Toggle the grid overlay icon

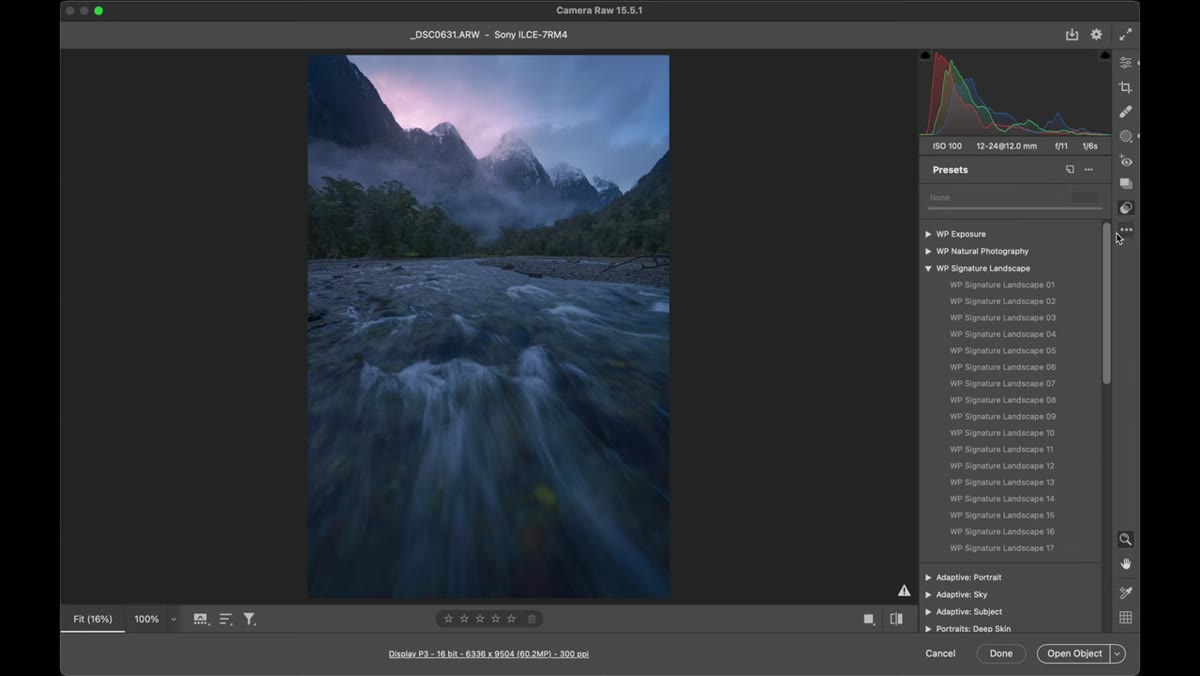1126,618
